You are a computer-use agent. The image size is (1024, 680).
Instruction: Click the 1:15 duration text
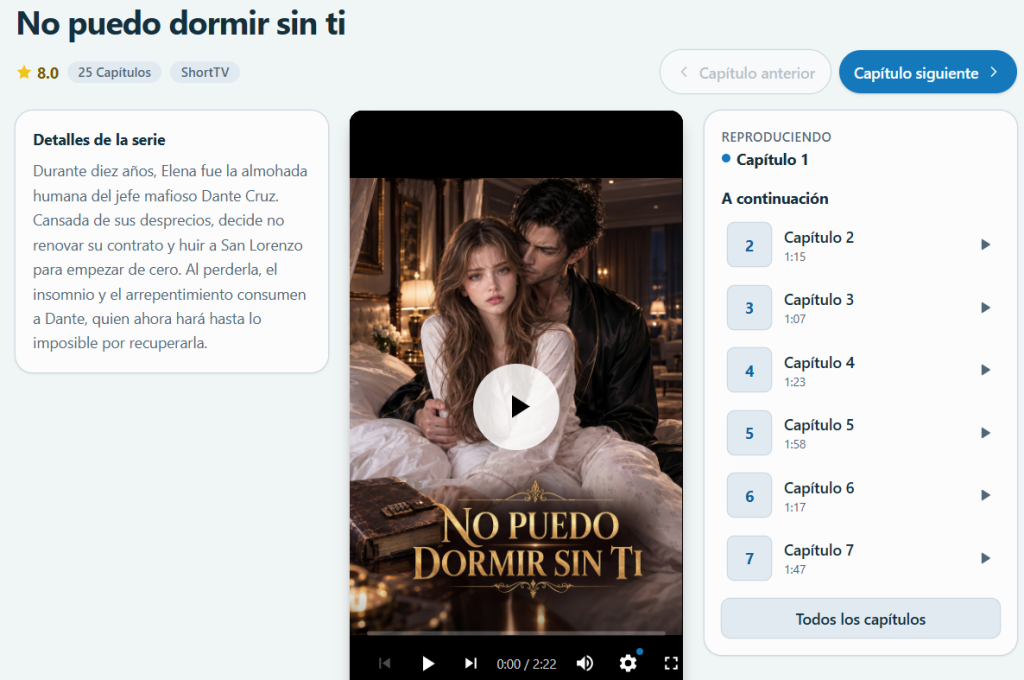(x=795, y=257)
